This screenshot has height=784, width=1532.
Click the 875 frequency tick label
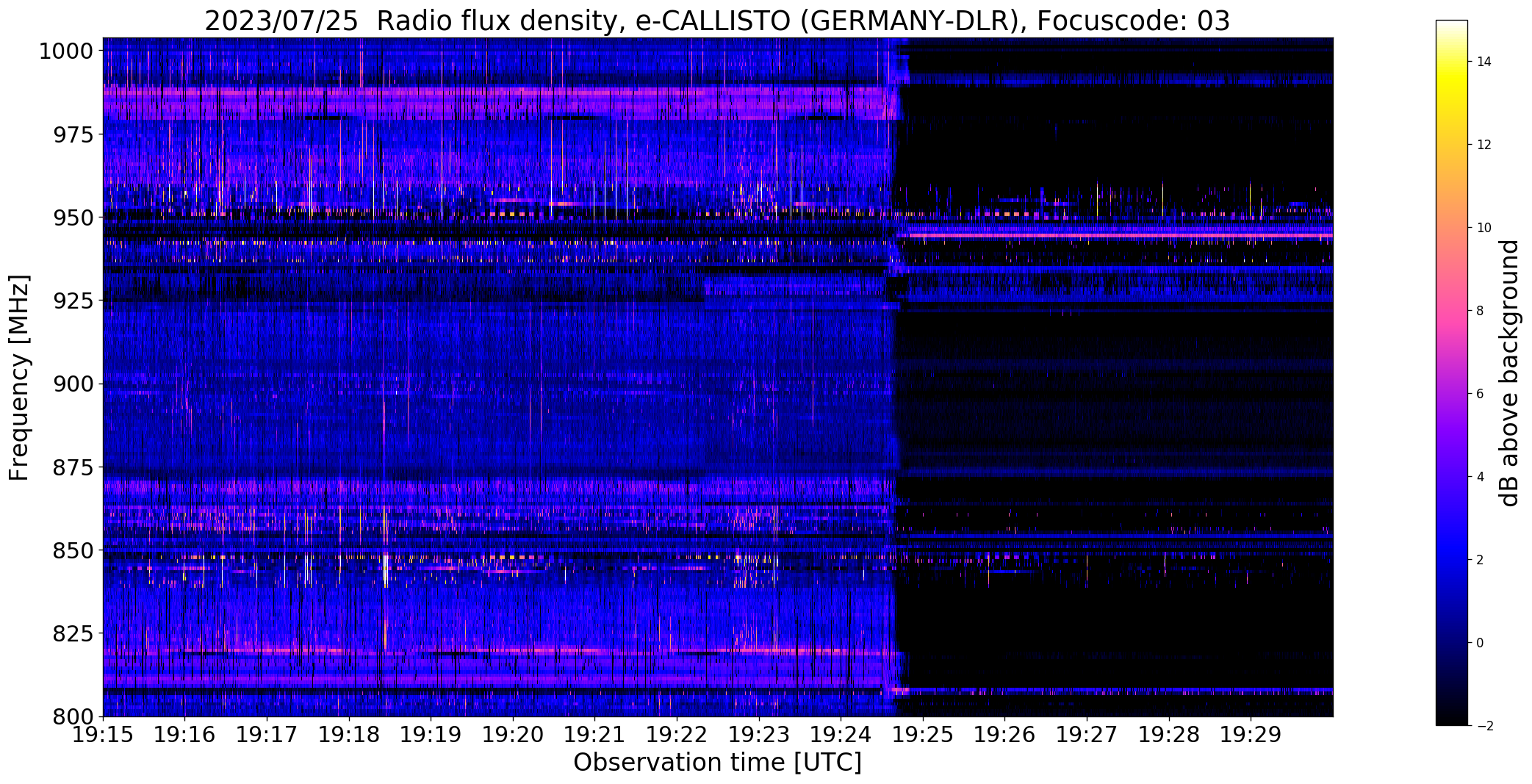click(x=73, y=467)
